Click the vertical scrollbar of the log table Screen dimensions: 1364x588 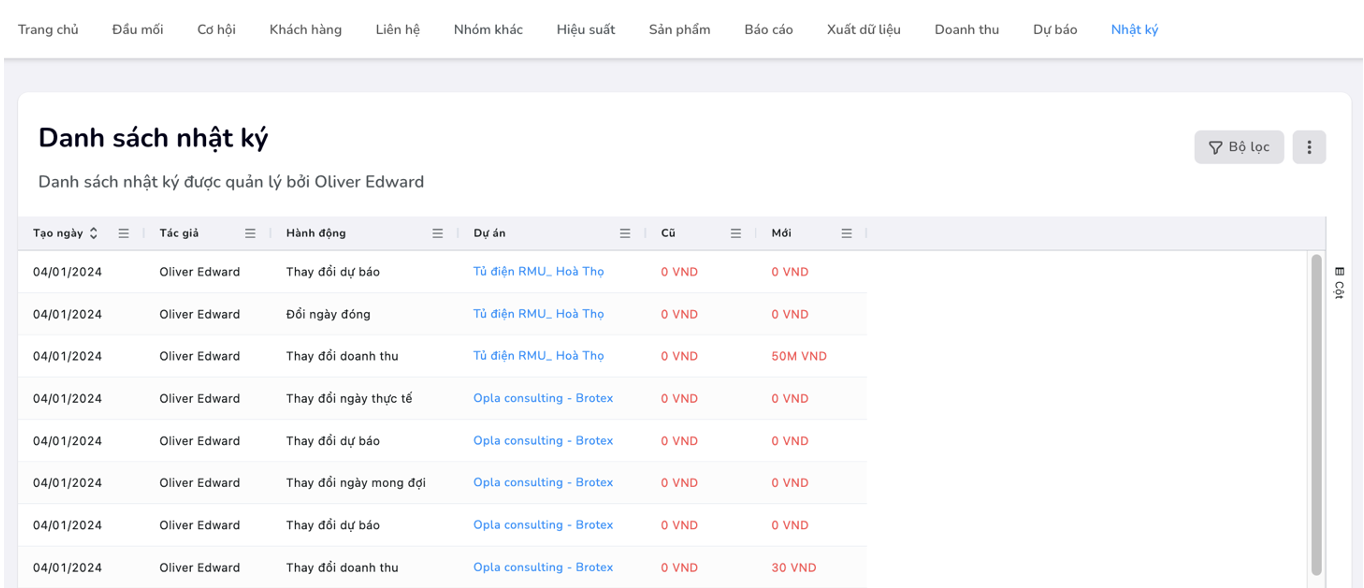click(x=1316, y=416)
